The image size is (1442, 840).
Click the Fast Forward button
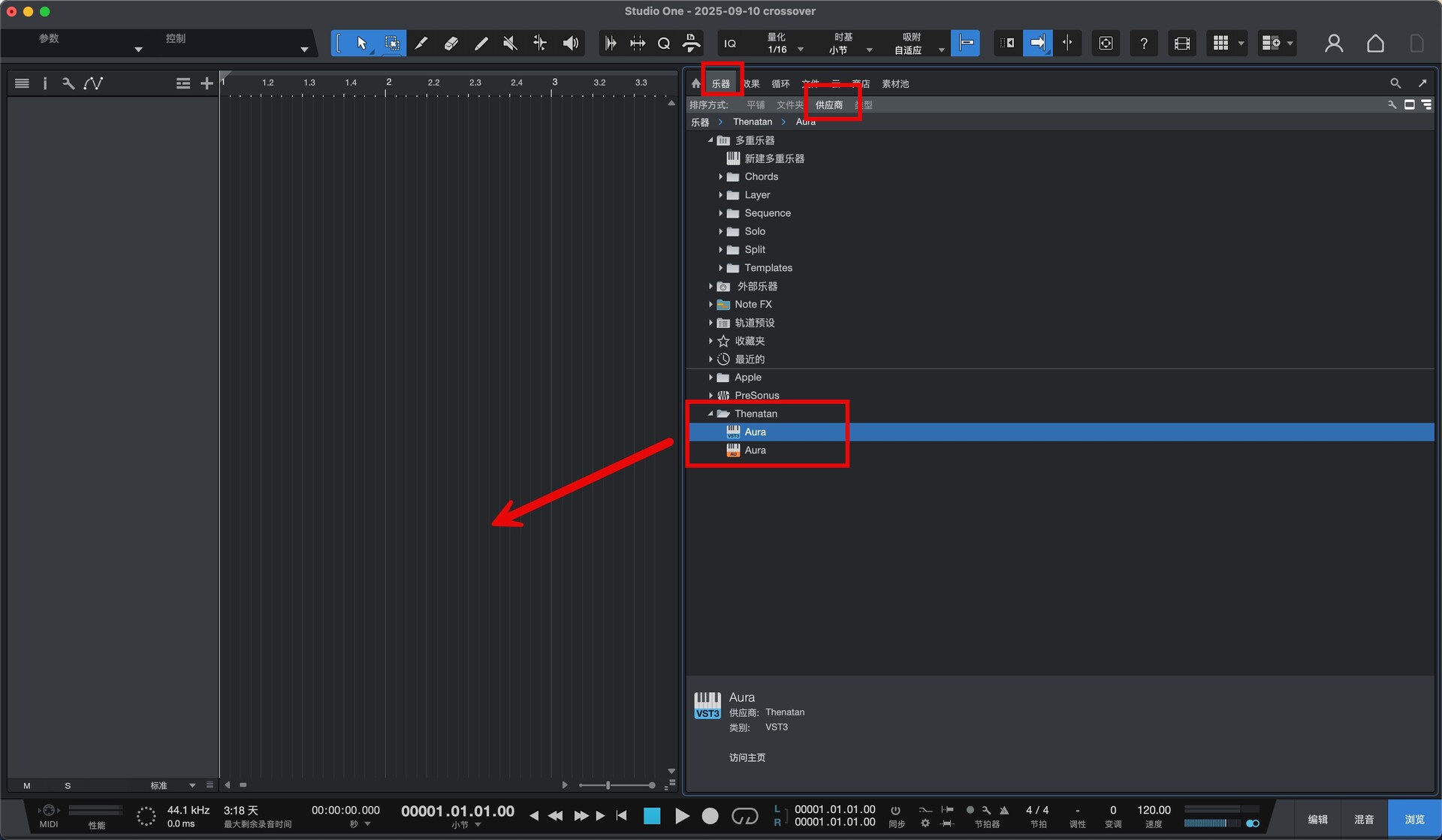click(581, 816)
